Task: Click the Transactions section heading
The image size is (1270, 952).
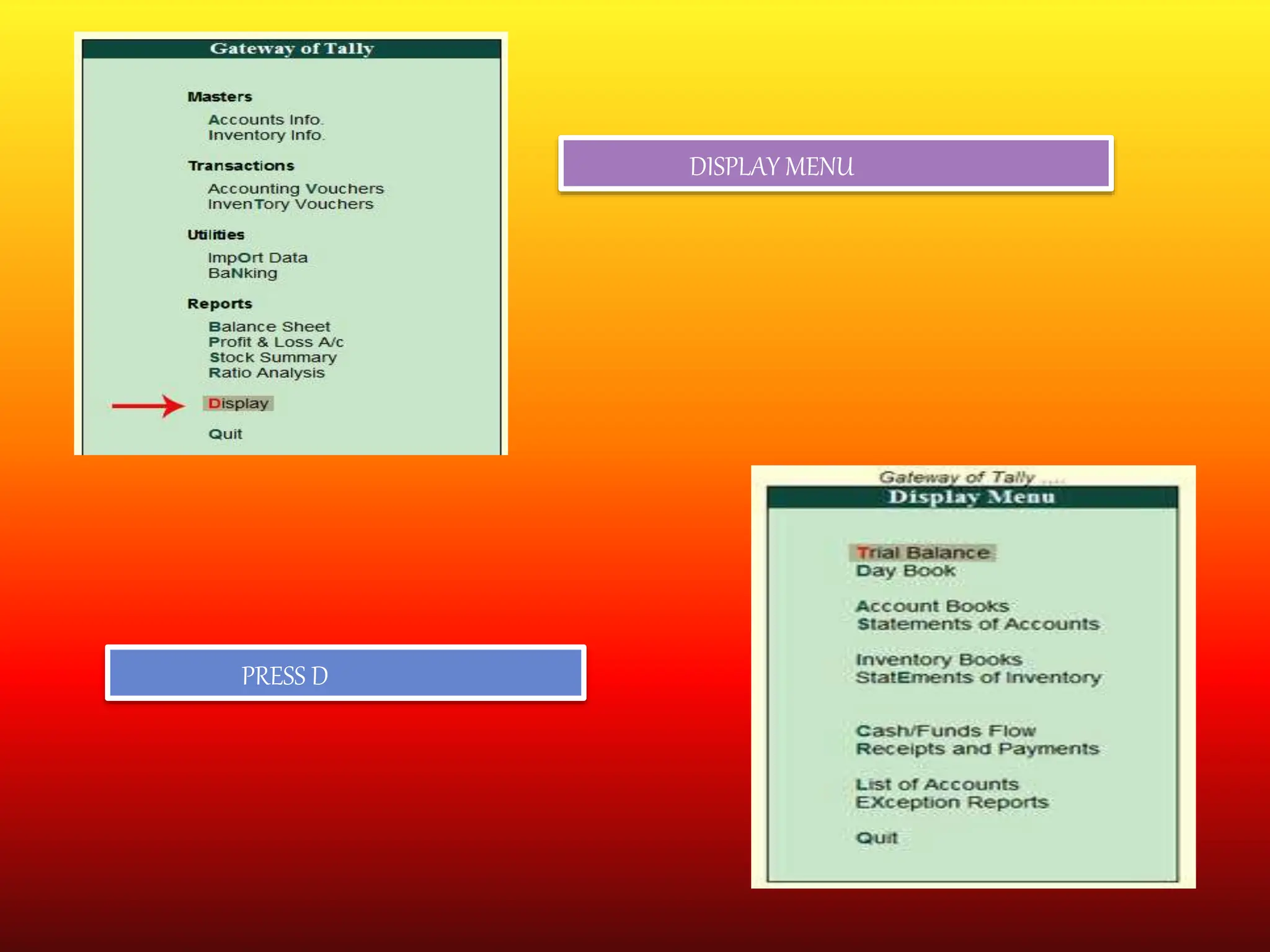Action: tap(241, 165)
